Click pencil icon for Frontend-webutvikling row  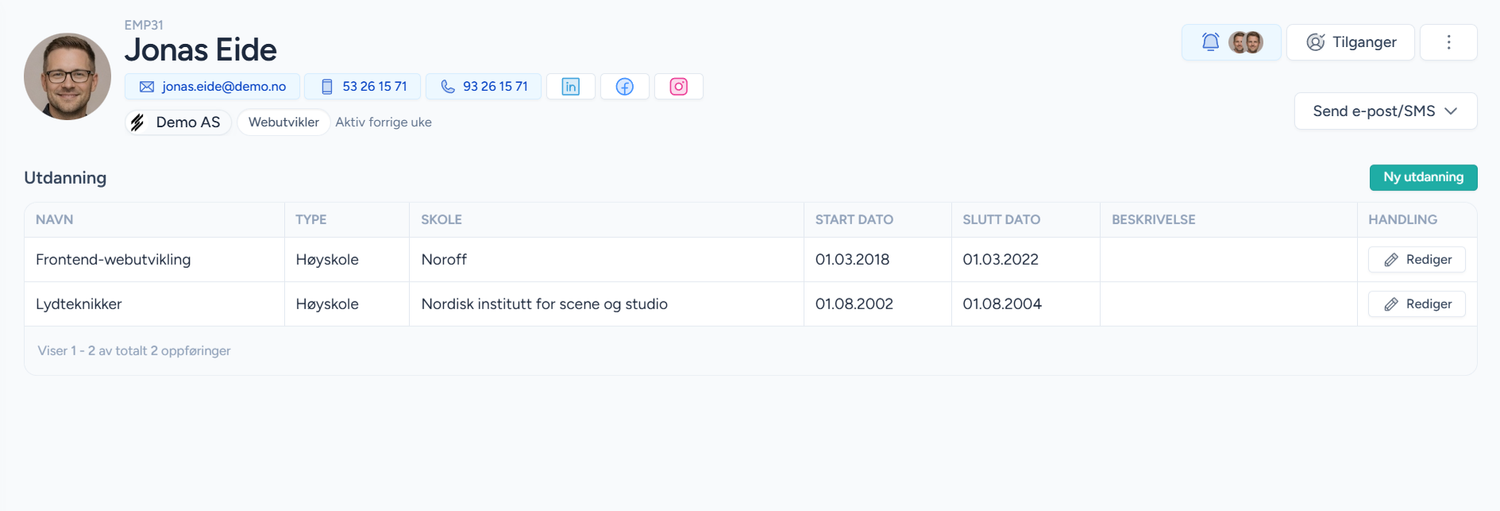tap(1391, 260)
